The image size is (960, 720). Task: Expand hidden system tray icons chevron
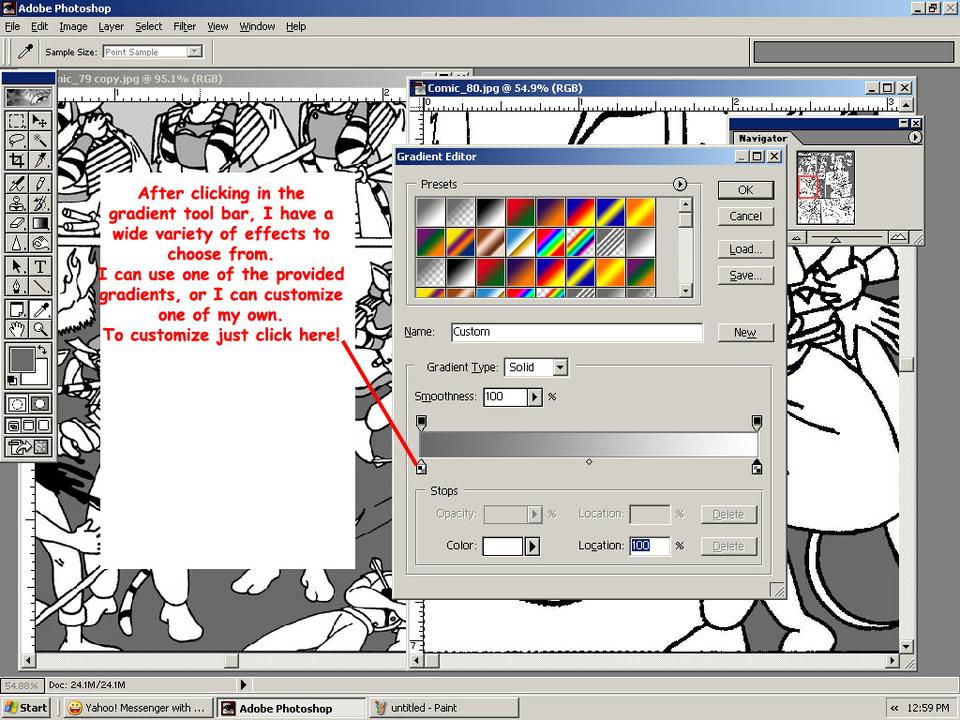(x=894, y=708)
